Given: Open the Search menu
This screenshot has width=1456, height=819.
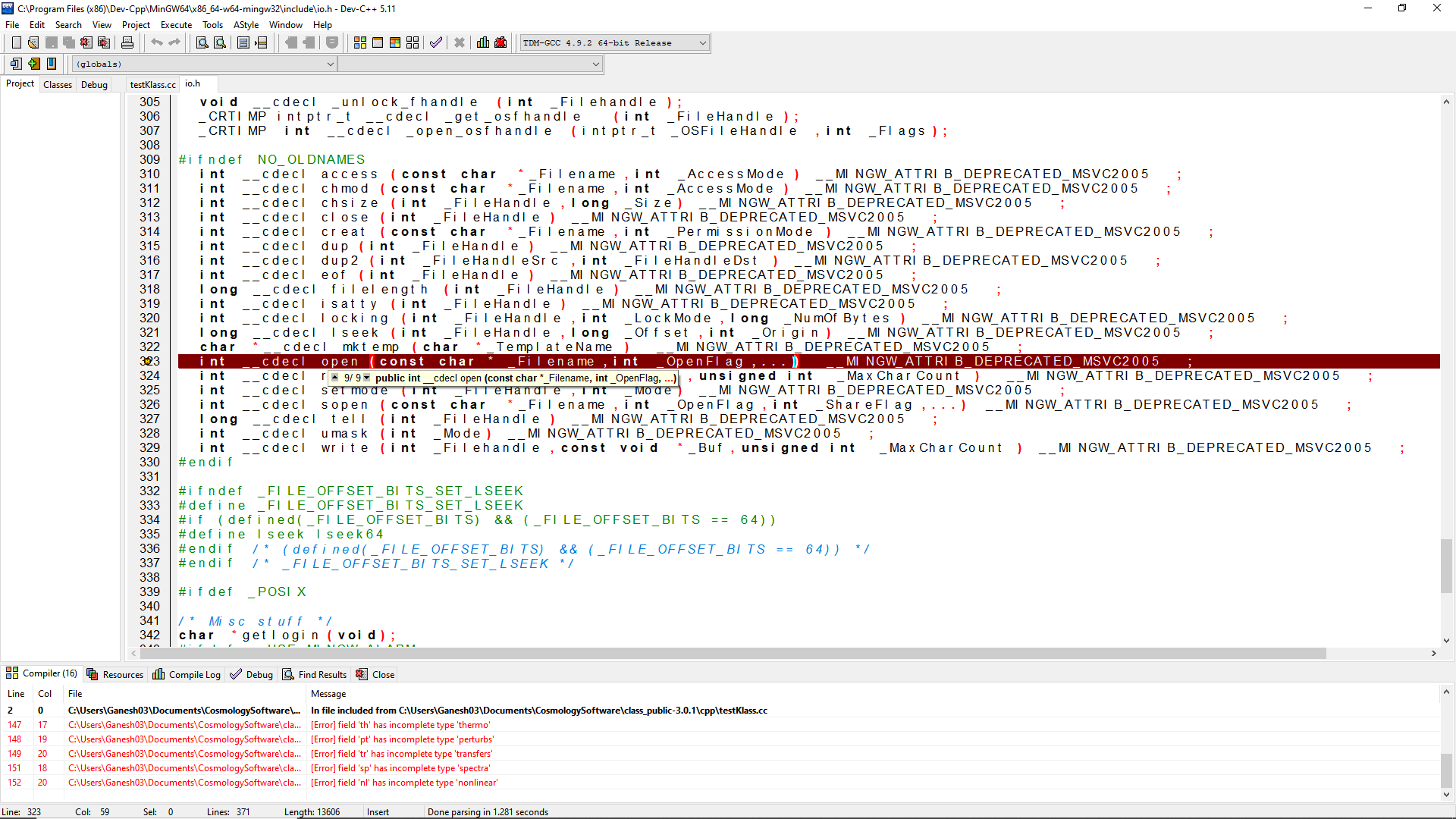Looking at the screenshot, I should coord(68,24).
